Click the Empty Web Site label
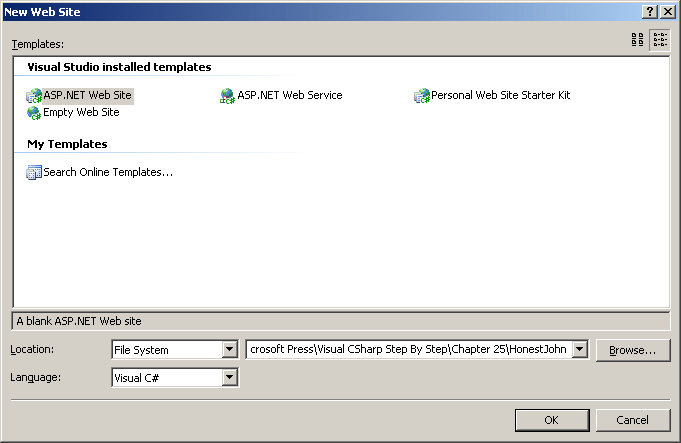Viewport: 681px width, 443px height. tap(81, 112)
